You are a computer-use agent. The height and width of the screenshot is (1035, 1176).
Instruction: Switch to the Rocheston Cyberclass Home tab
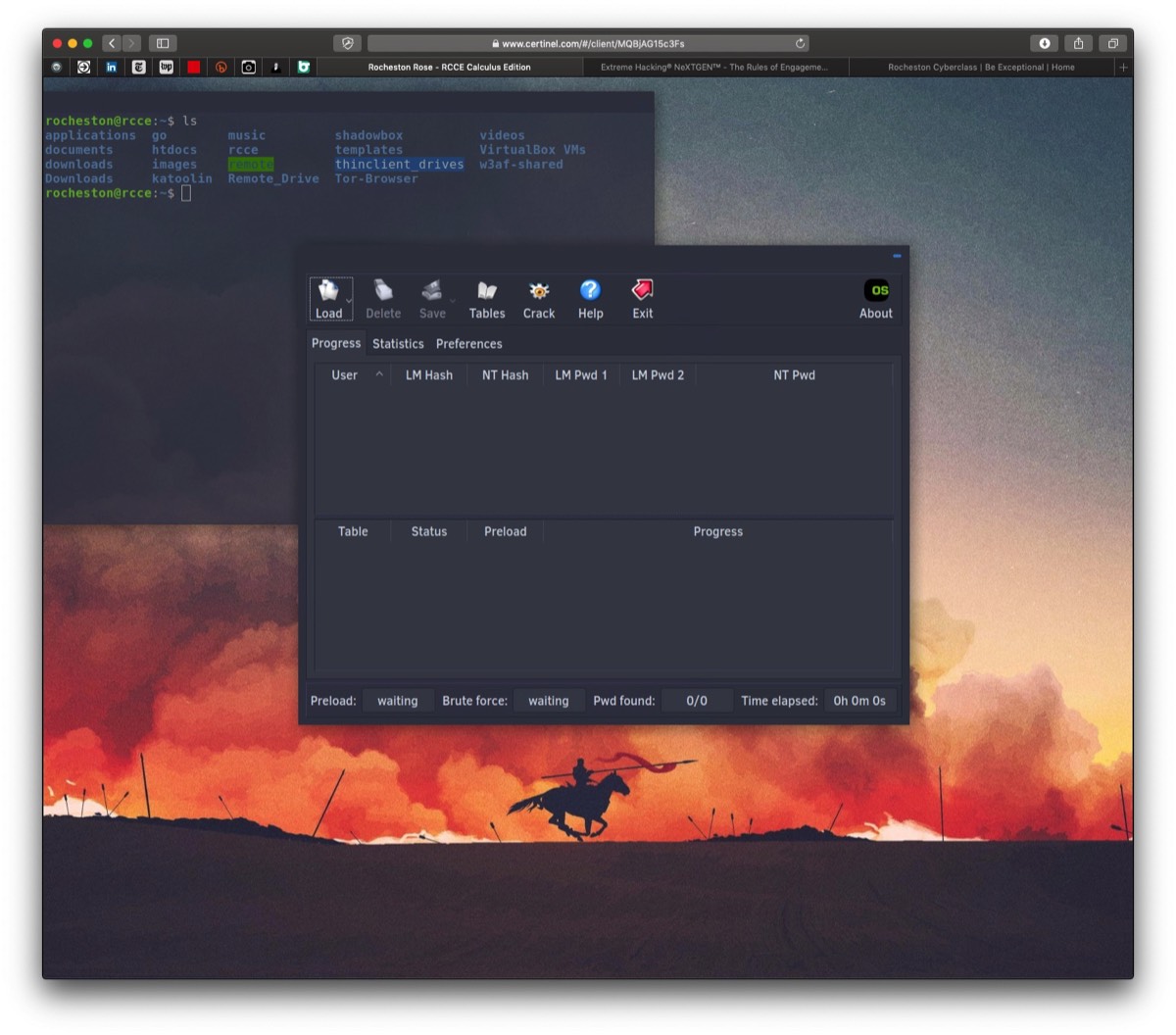(981, 67)
